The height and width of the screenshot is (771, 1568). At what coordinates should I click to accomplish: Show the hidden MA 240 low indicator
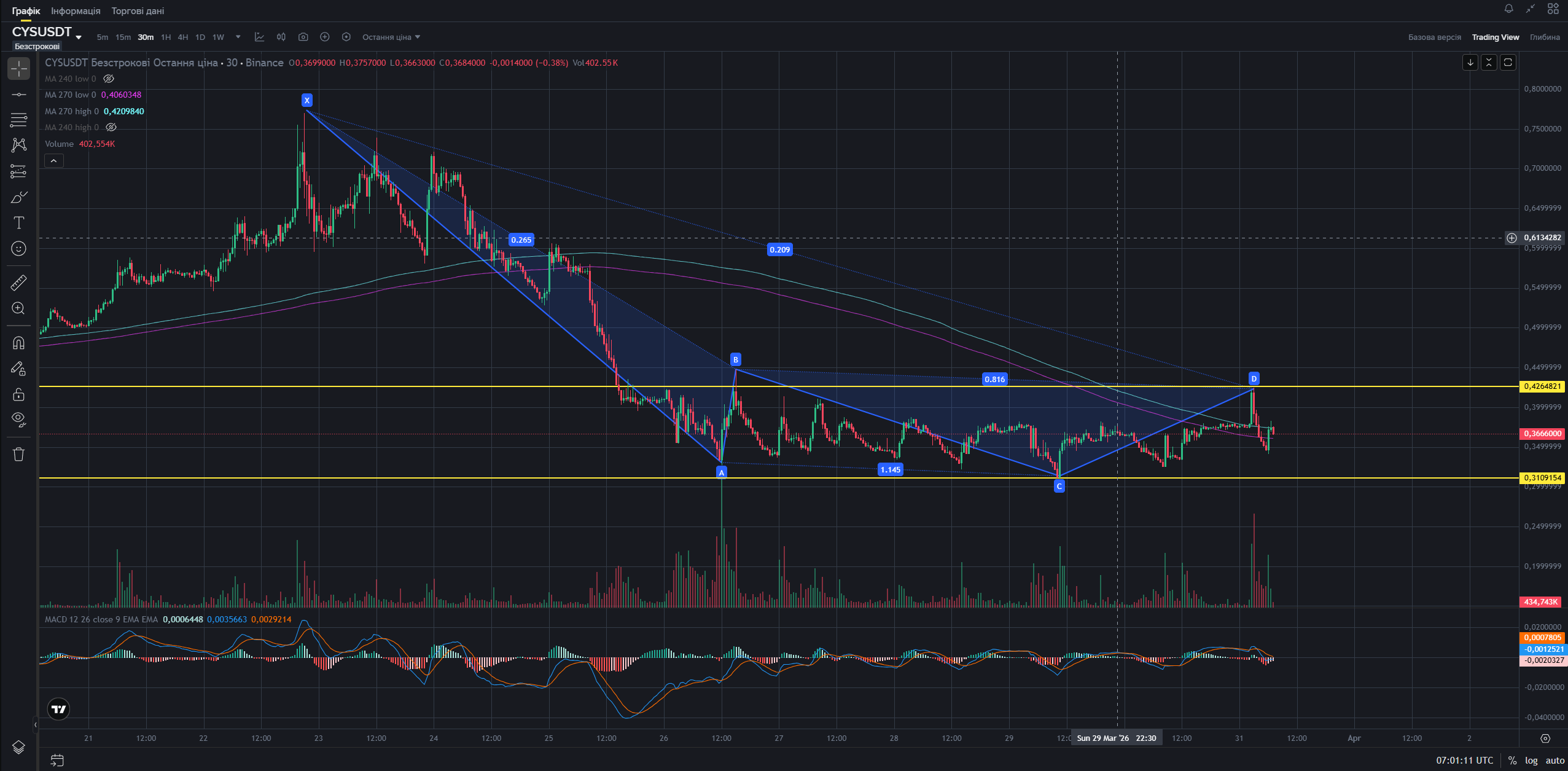109,79
